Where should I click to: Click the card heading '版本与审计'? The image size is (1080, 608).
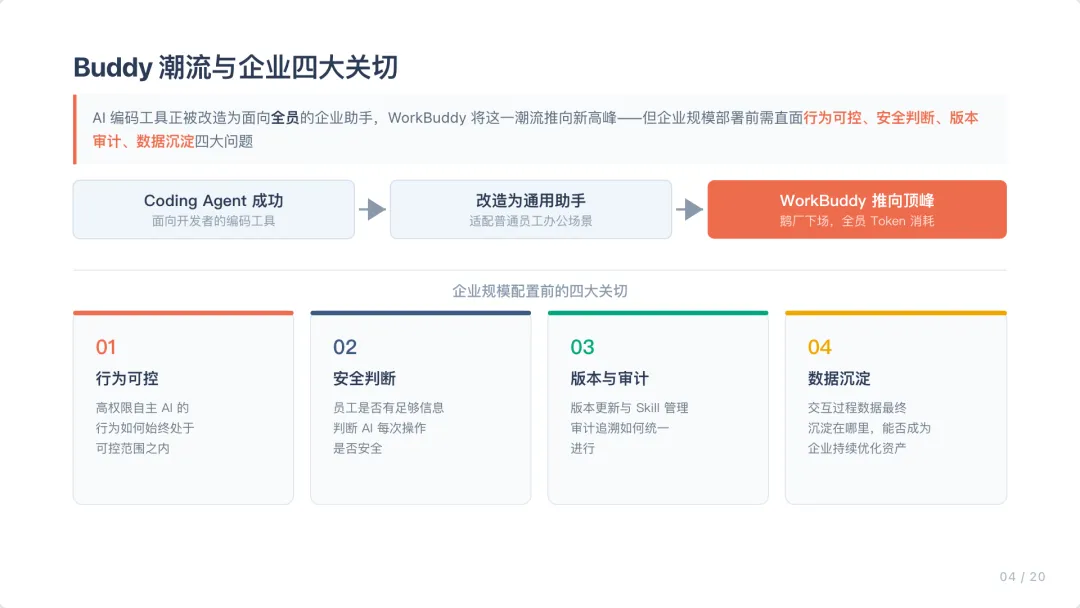(610, 379)
